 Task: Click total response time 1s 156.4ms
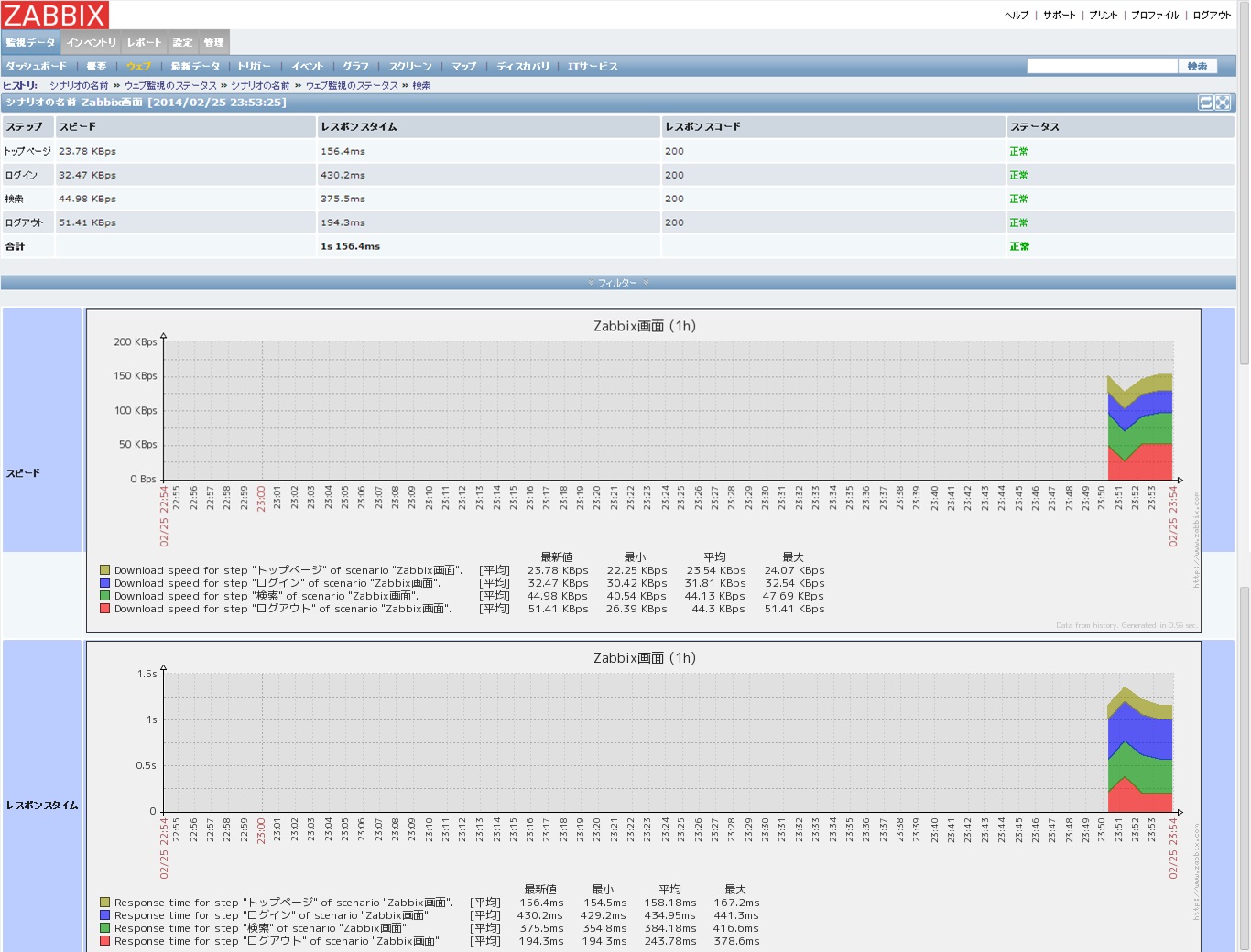click(350, 246)
